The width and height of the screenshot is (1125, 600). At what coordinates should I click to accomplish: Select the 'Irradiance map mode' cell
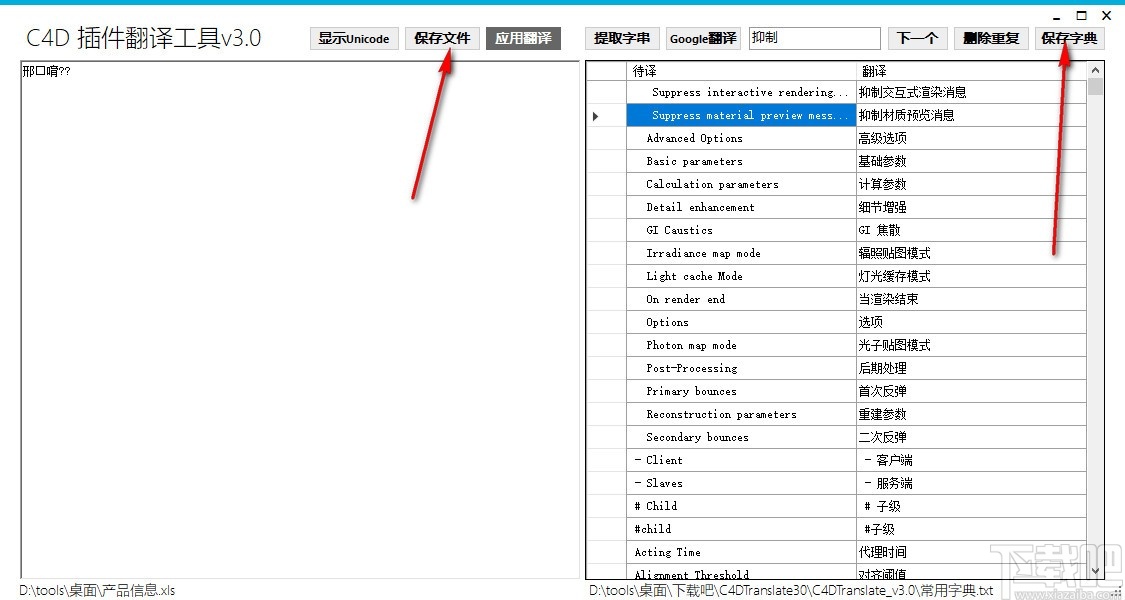pos(741,253)
